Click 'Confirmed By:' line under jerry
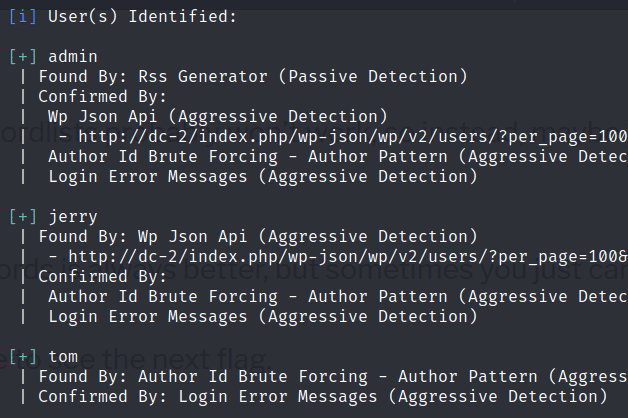This screenshot has height=418, width=628. [103, 277]
